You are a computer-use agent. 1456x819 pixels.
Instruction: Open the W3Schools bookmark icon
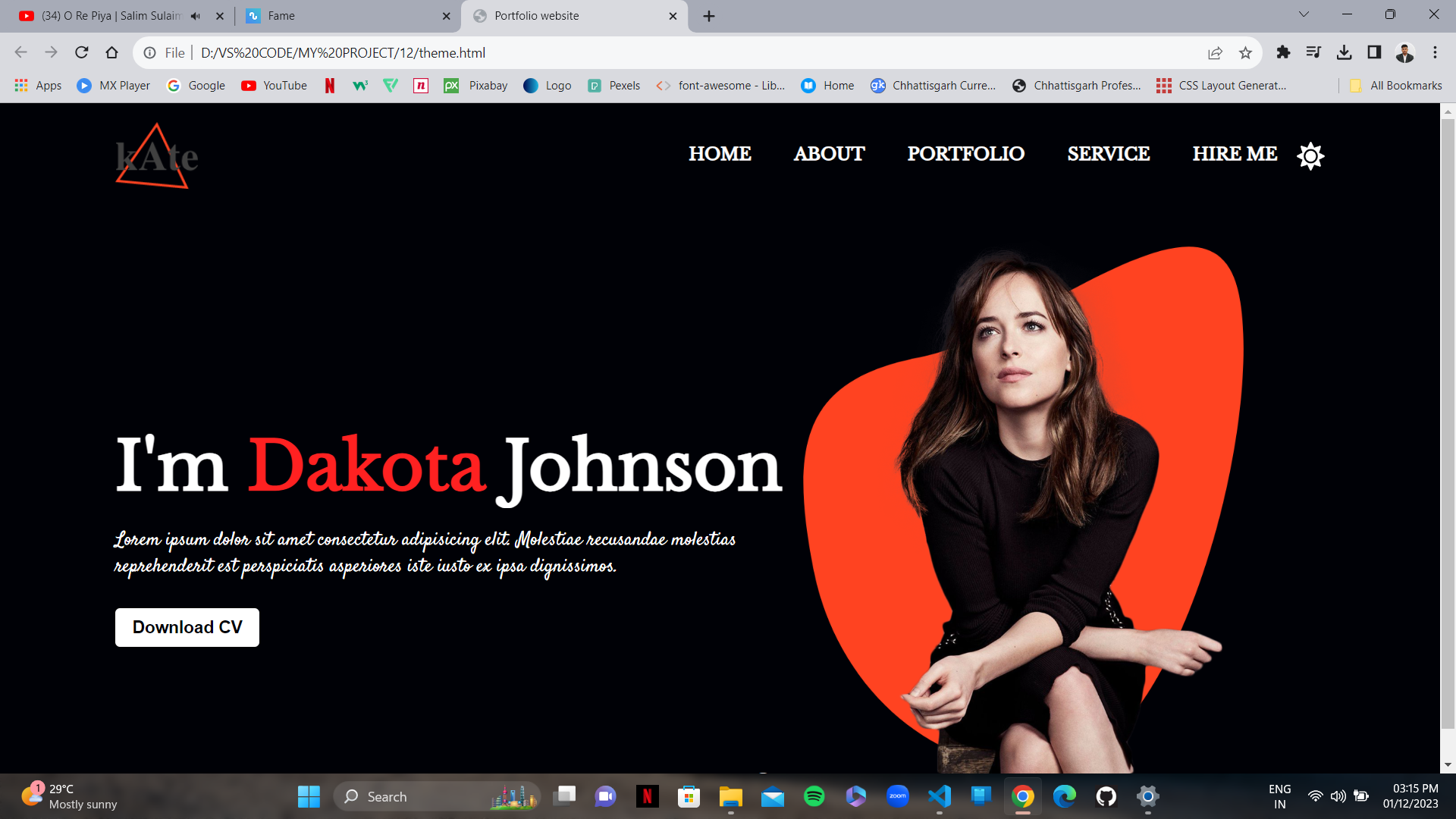click(360, 86)
